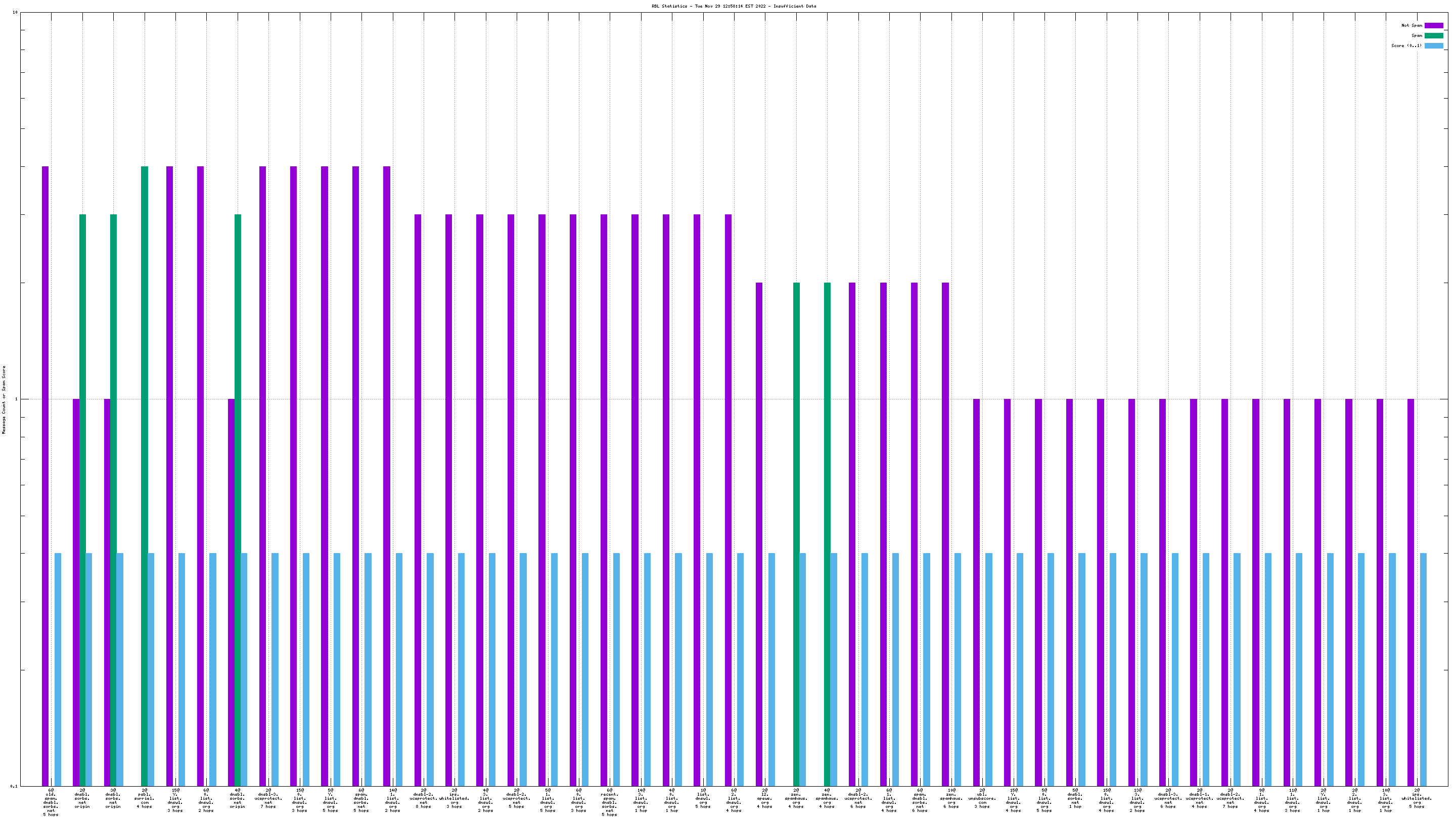Click the zen.spamhaus.org 6 hops label
Image resolution: width=1456 pixels, height=819 pixels.
(950, 798)
